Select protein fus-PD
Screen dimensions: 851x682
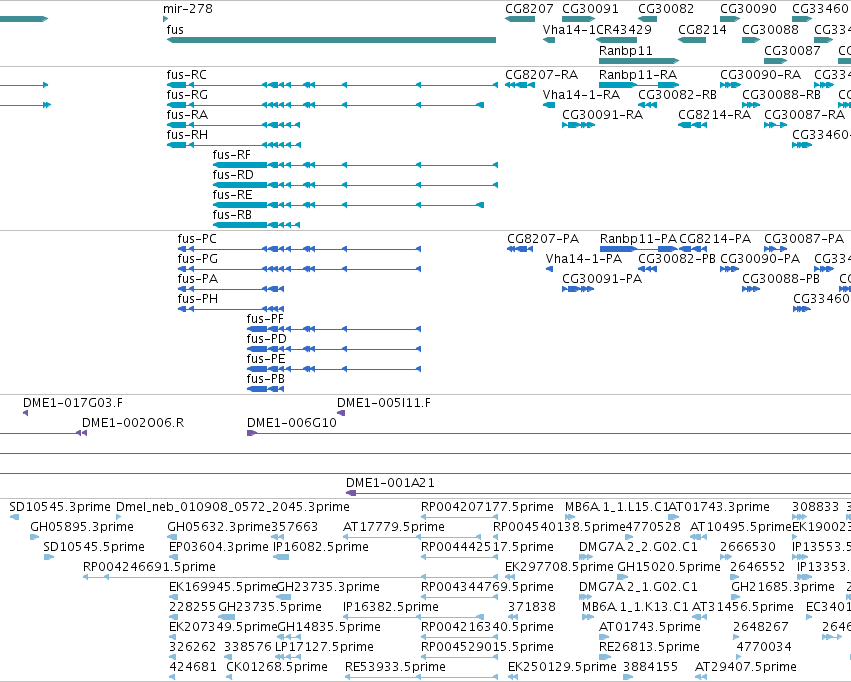pos(334,349)
